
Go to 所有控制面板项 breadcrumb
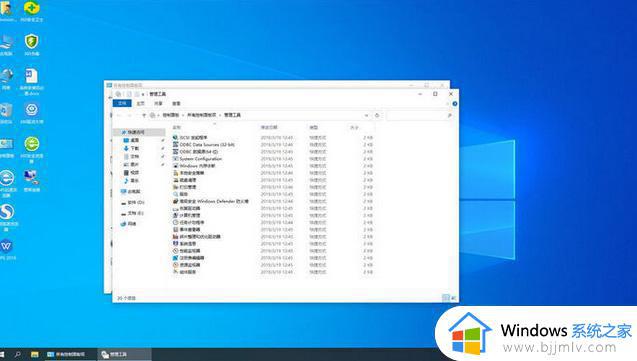pos(202,115)
